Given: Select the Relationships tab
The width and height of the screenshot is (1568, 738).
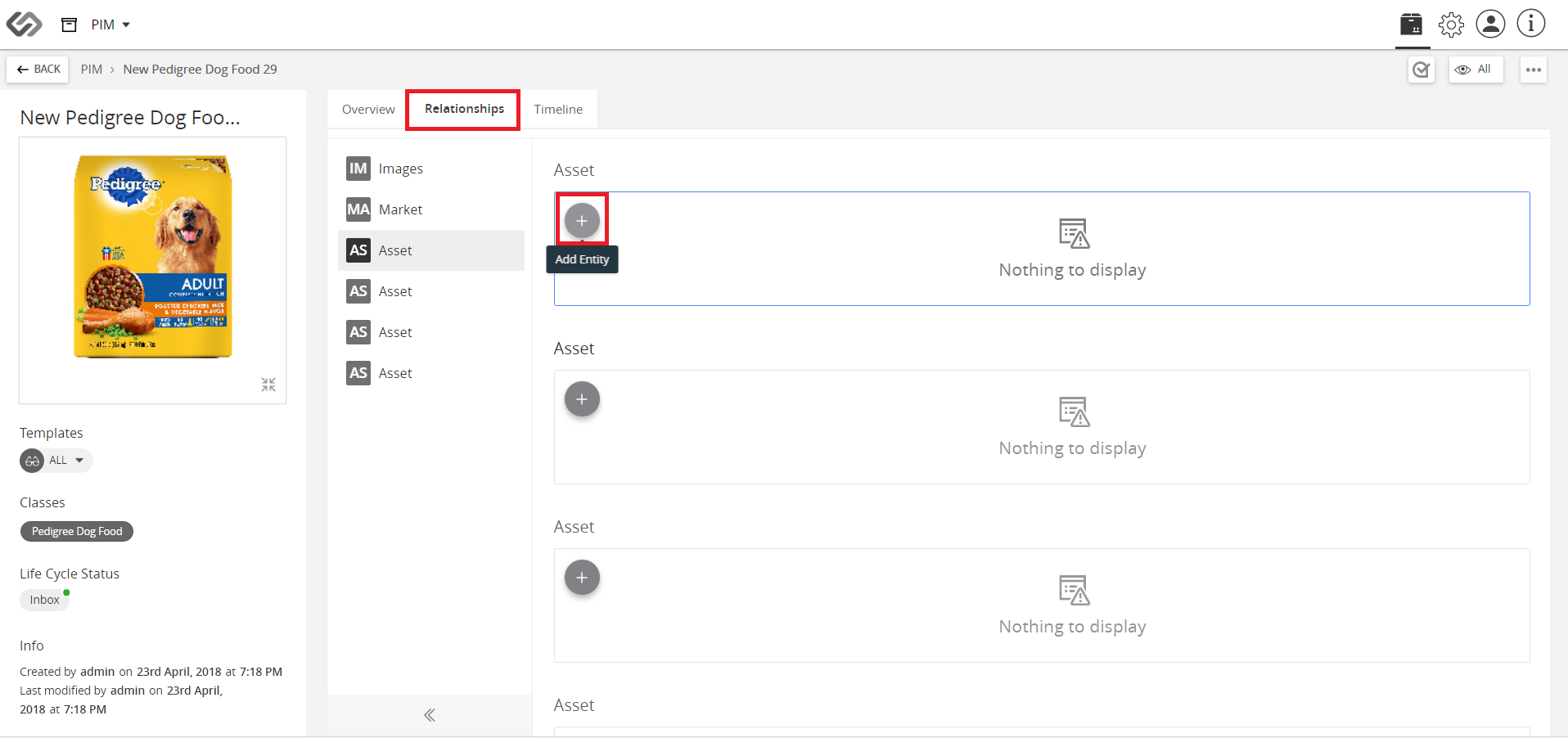Looking at the screenshot, I should click(464, 109).
